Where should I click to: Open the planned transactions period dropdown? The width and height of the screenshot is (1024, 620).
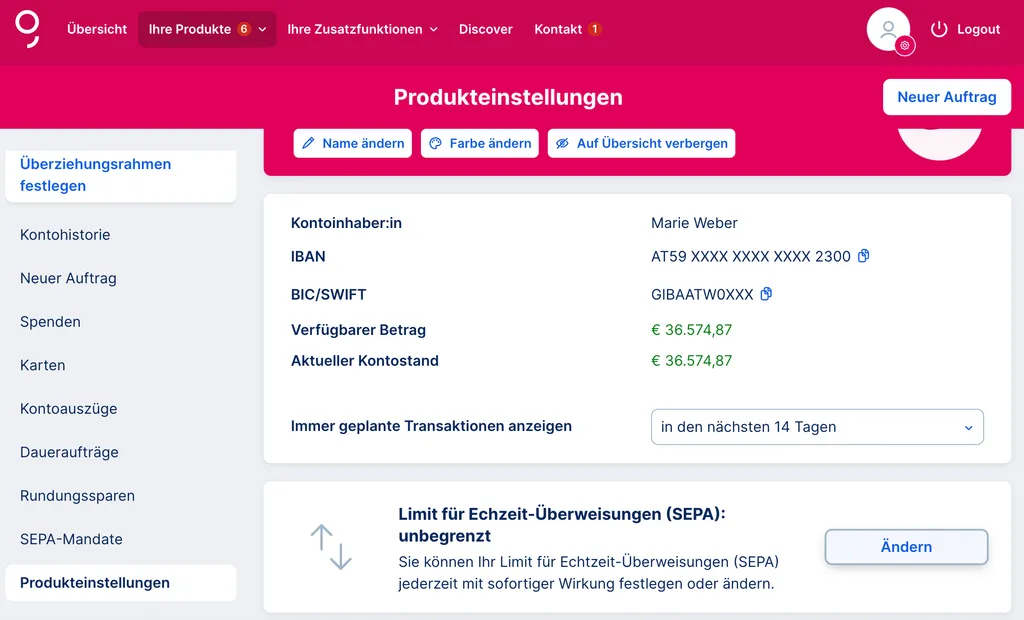click(x=817, y=427)
